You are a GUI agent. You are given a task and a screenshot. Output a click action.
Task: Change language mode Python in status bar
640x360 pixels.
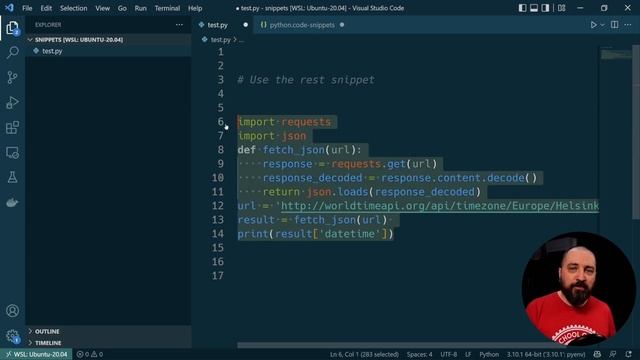click(x=489, y=354)
